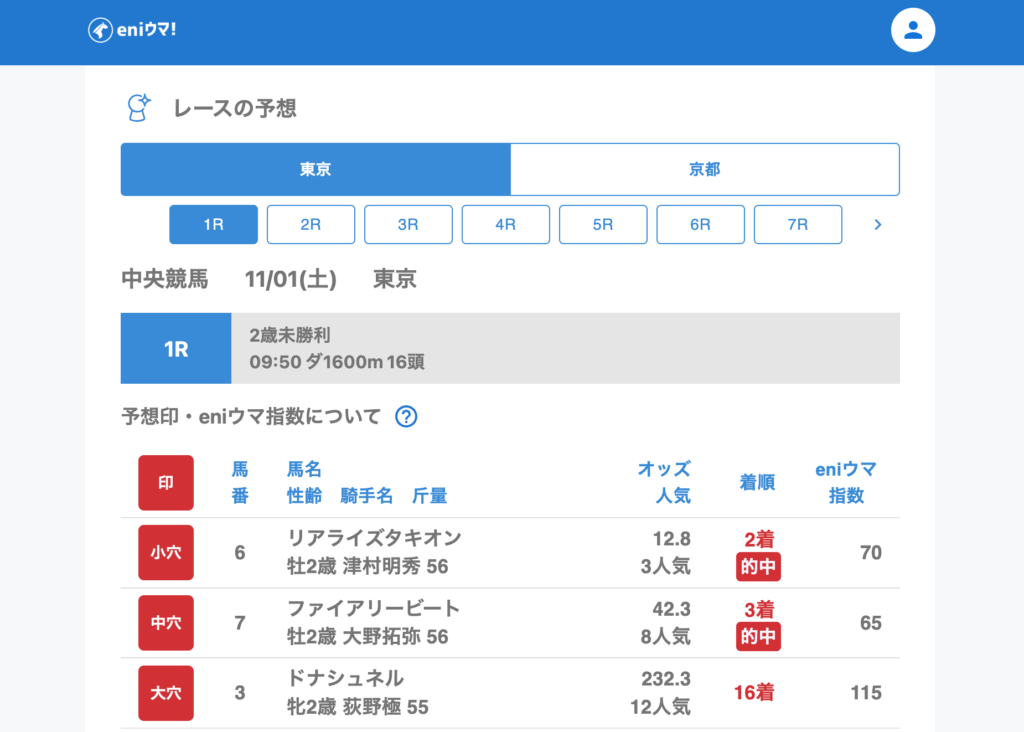Click the 小穴 badge for horse 6
Screen dimensions: 1024x732
click(166, 553)
